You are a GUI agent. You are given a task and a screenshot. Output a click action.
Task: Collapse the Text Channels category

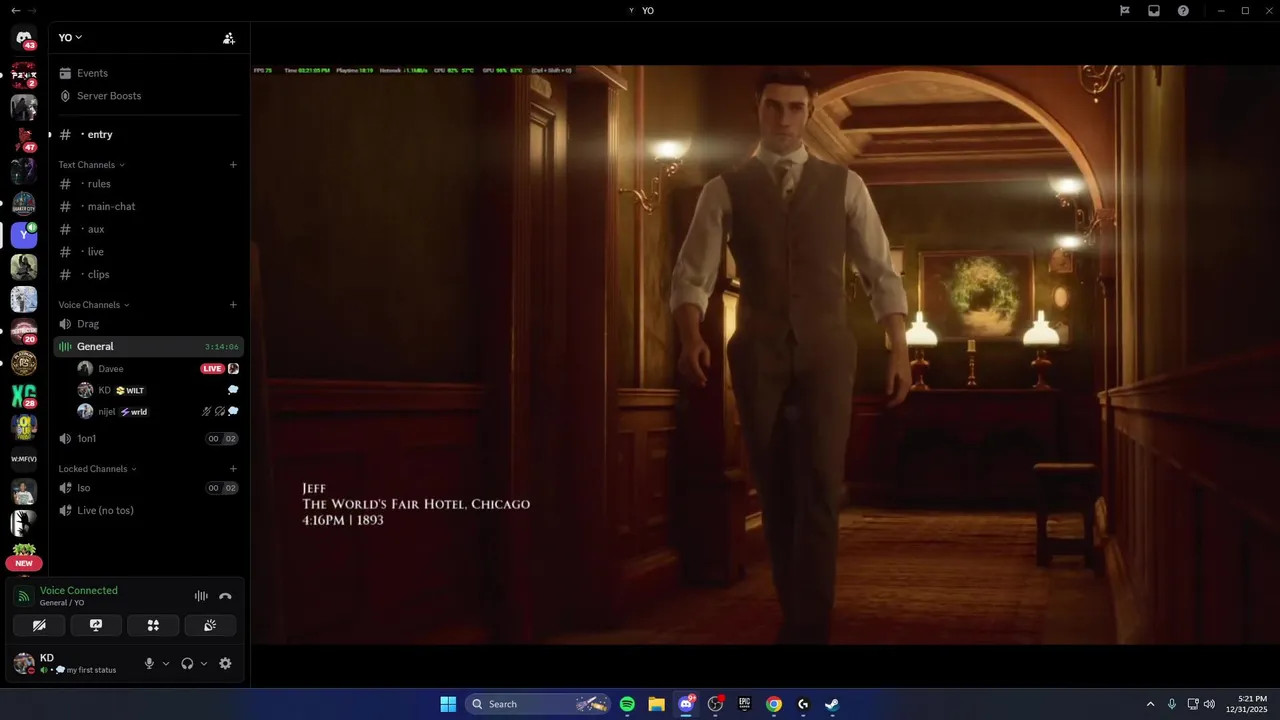(91, 165)
